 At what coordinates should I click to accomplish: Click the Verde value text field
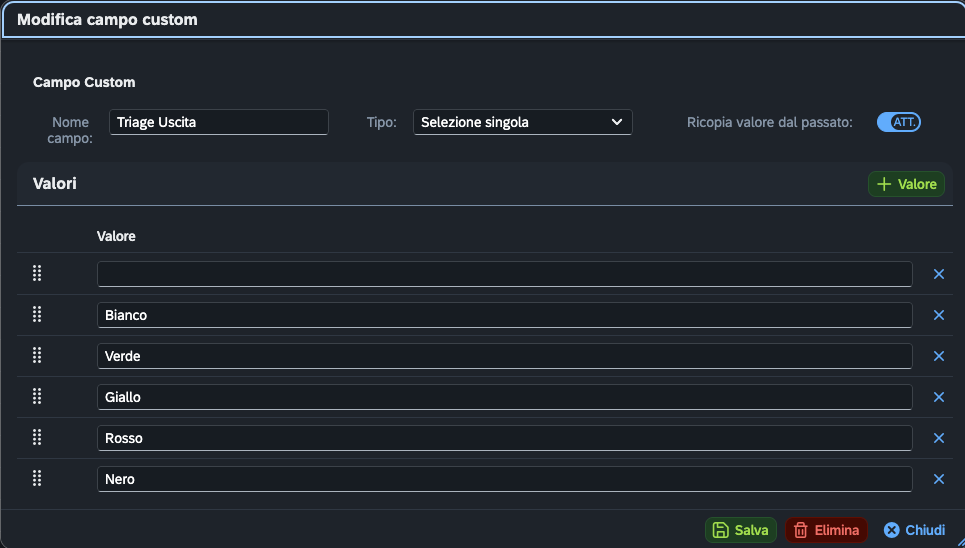(505, 356)
